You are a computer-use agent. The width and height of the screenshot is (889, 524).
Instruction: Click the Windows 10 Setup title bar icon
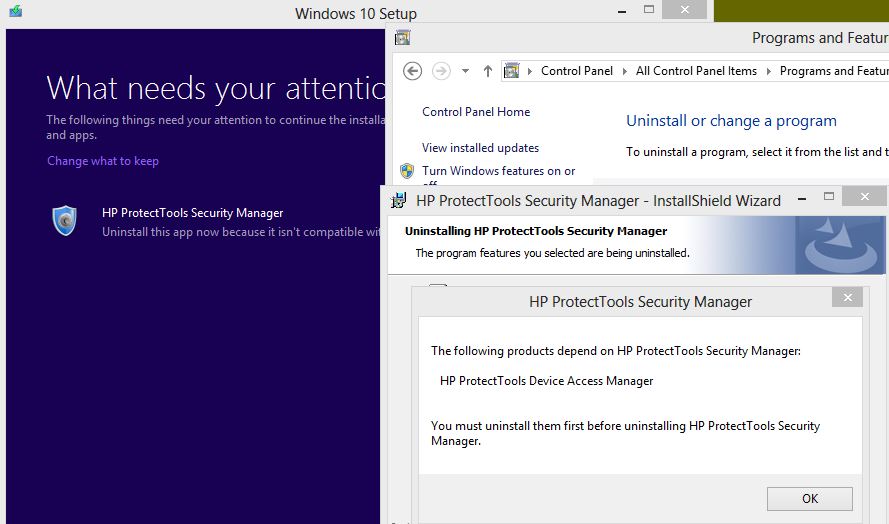click(x=16, y=12)
